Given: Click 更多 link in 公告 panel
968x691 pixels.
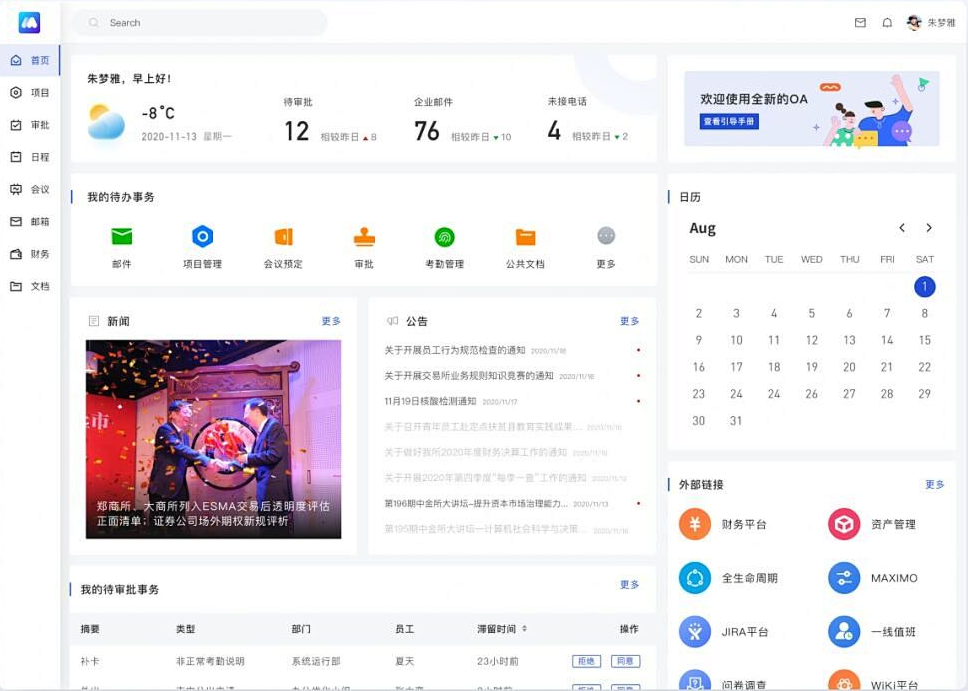Looking at the screenshot, I should (x=629, y=320).
